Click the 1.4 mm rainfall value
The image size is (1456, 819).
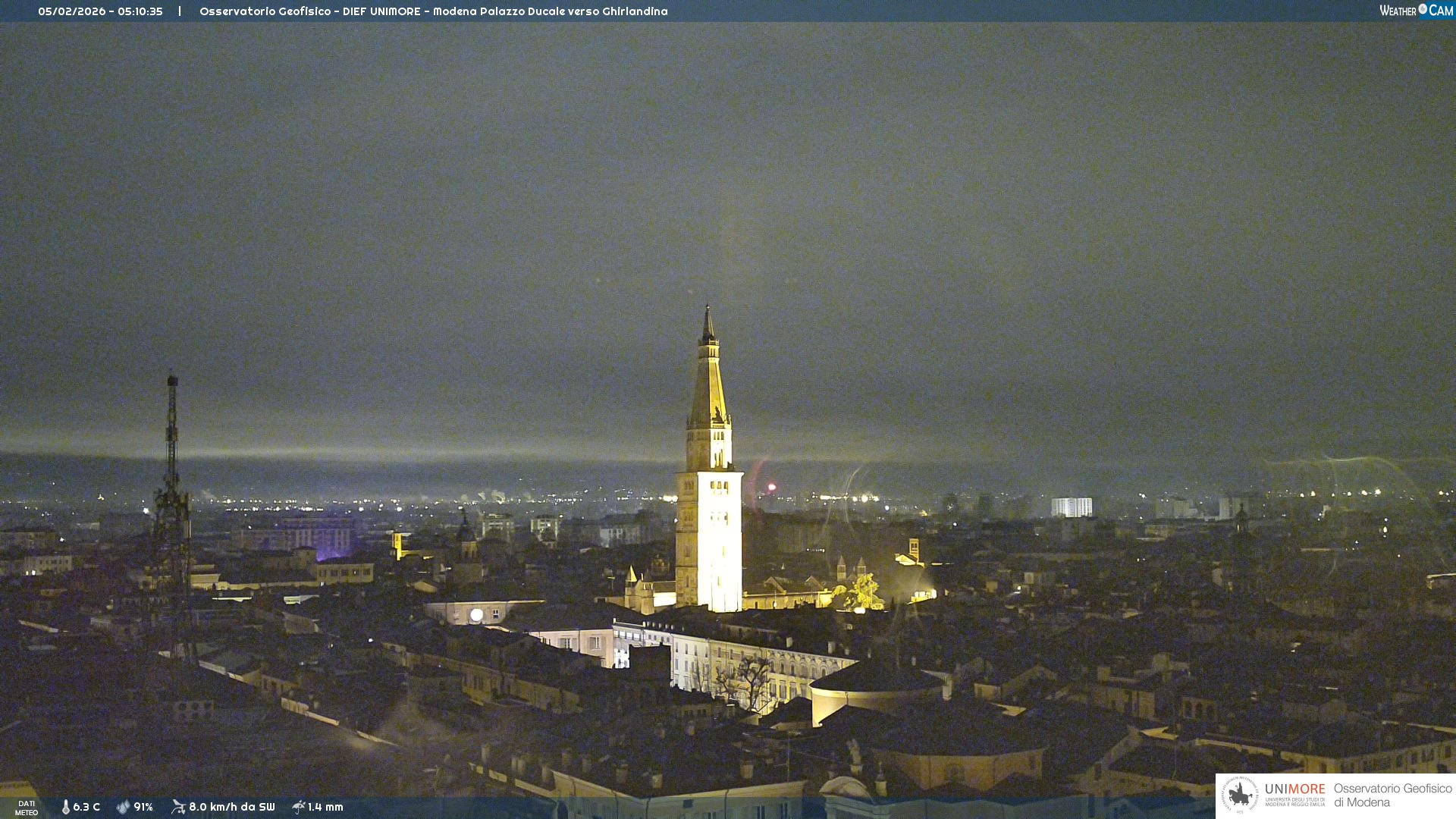pyautogui.click(x=325, y=807)
